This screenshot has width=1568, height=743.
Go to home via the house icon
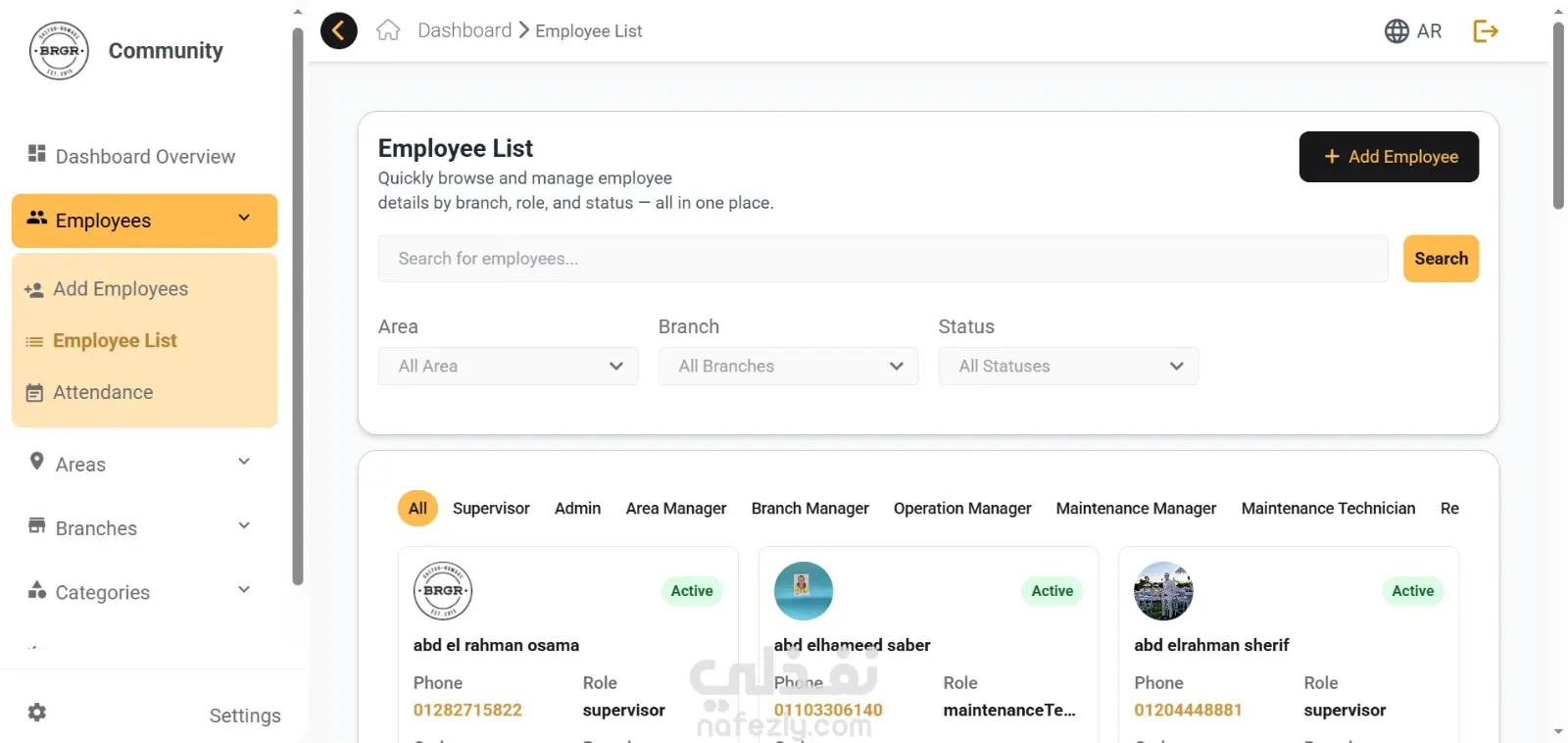pos(389,30)
